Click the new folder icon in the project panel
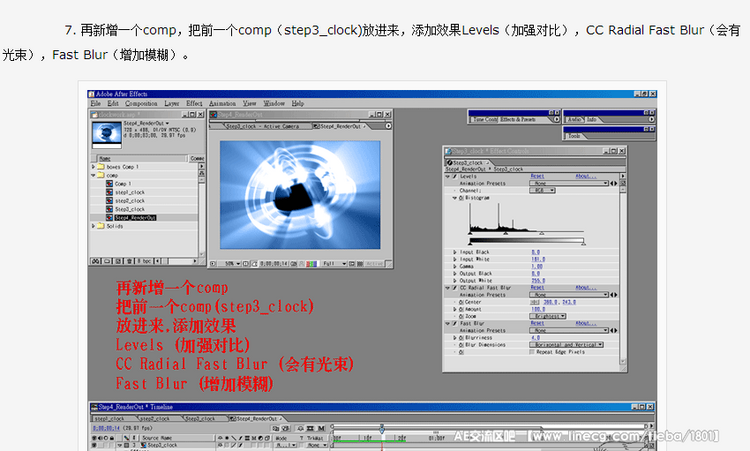The width and height of the screenshot is (750, 451). click(x=108, y=261)
